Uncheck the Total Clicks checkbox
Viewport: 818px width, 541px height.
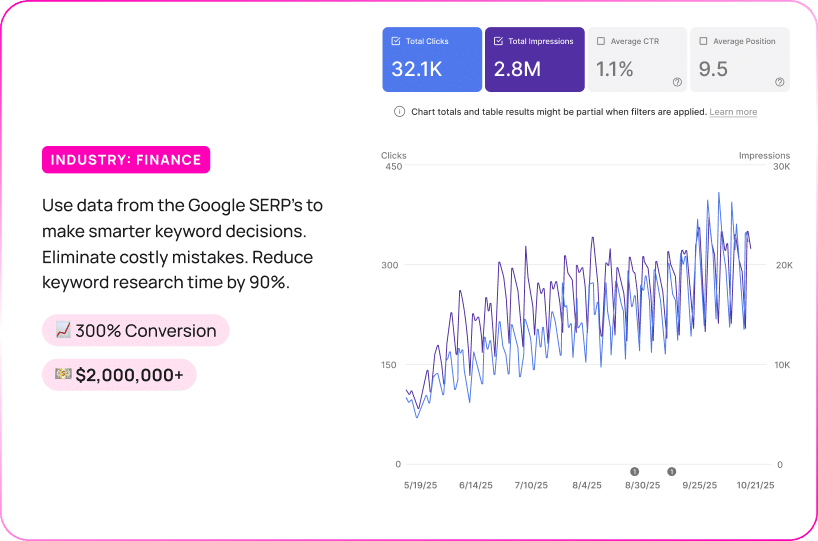[x=396, y=41]
